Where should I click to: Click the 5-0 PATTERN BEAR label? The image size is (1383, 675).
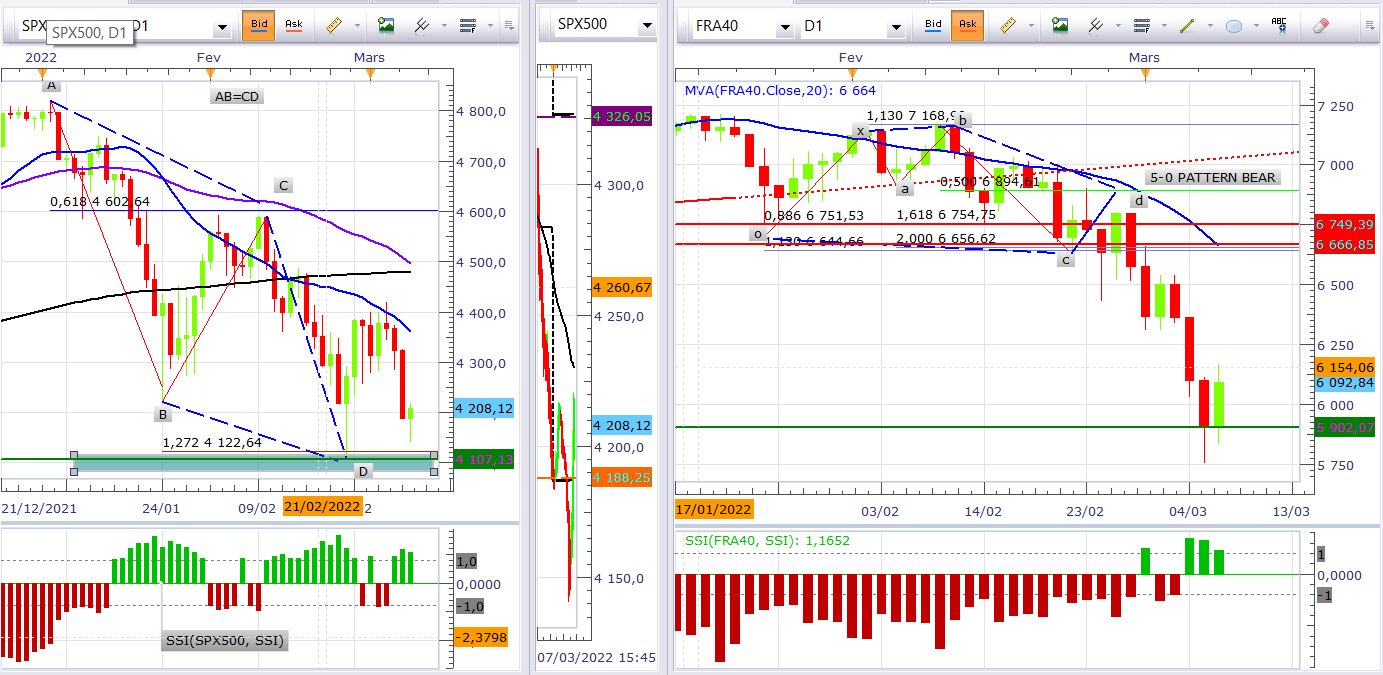[x=1213, y=178]
